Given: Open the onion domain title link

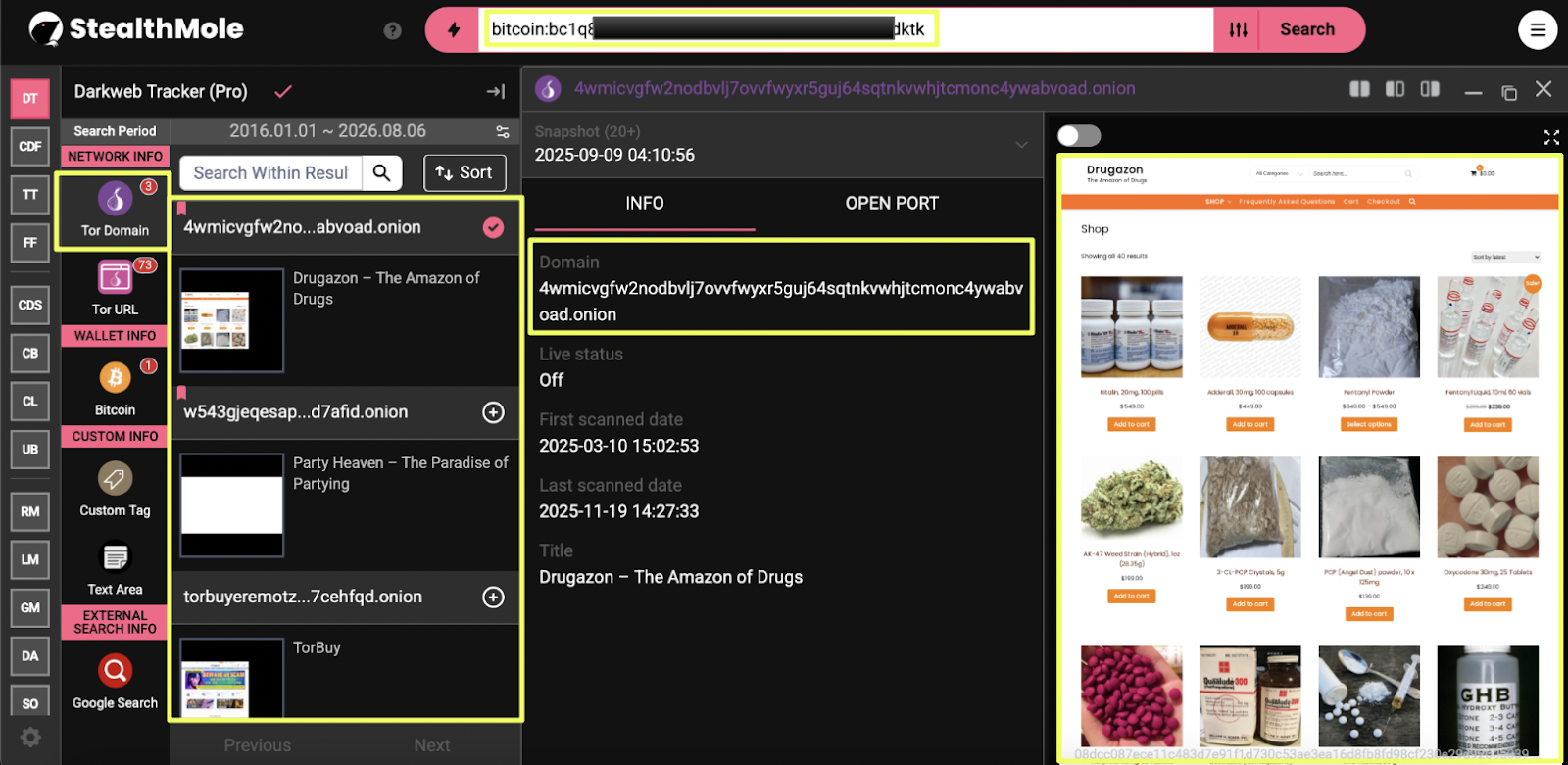Looking at the screenshot, I should pyautogui.click(x=855, y=89).
